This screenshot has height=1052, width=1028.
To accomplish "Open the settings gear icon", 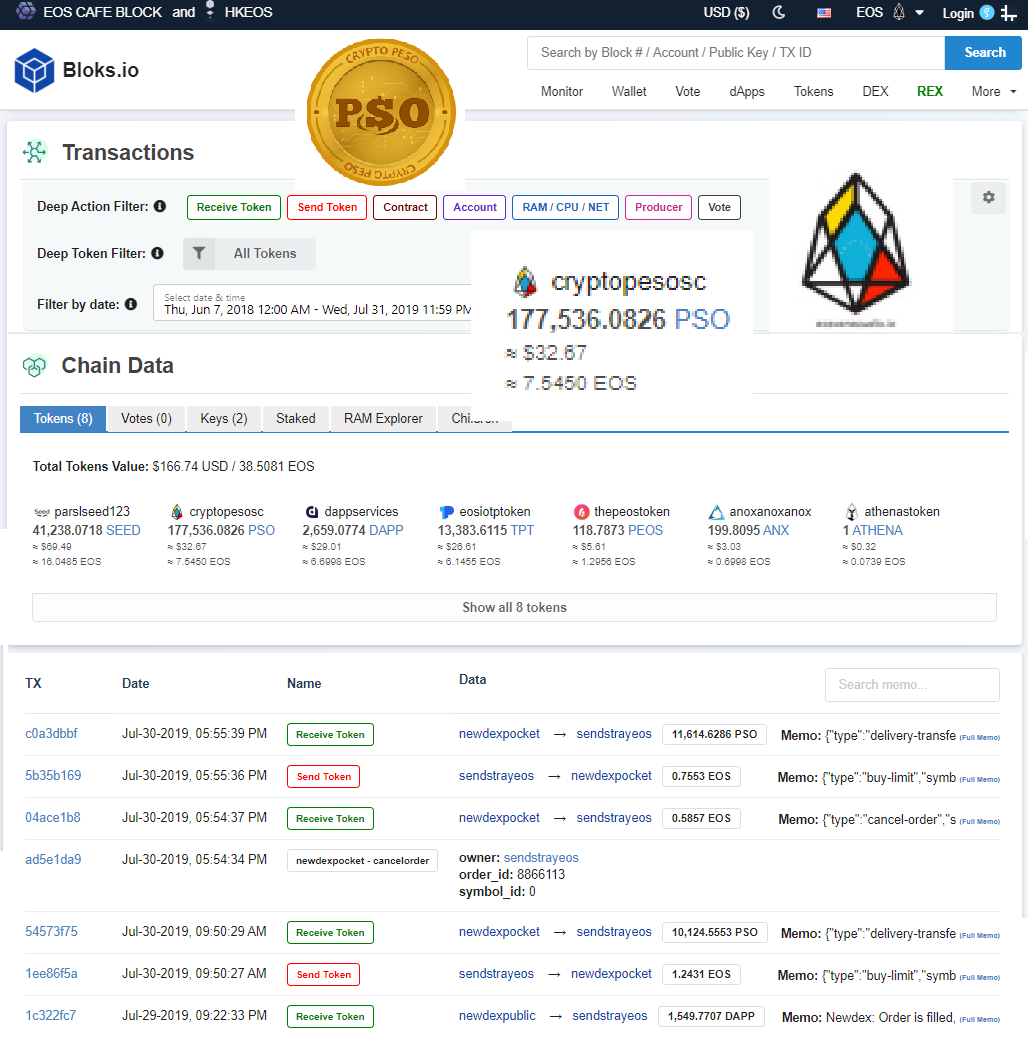I will tap(988, 198).
